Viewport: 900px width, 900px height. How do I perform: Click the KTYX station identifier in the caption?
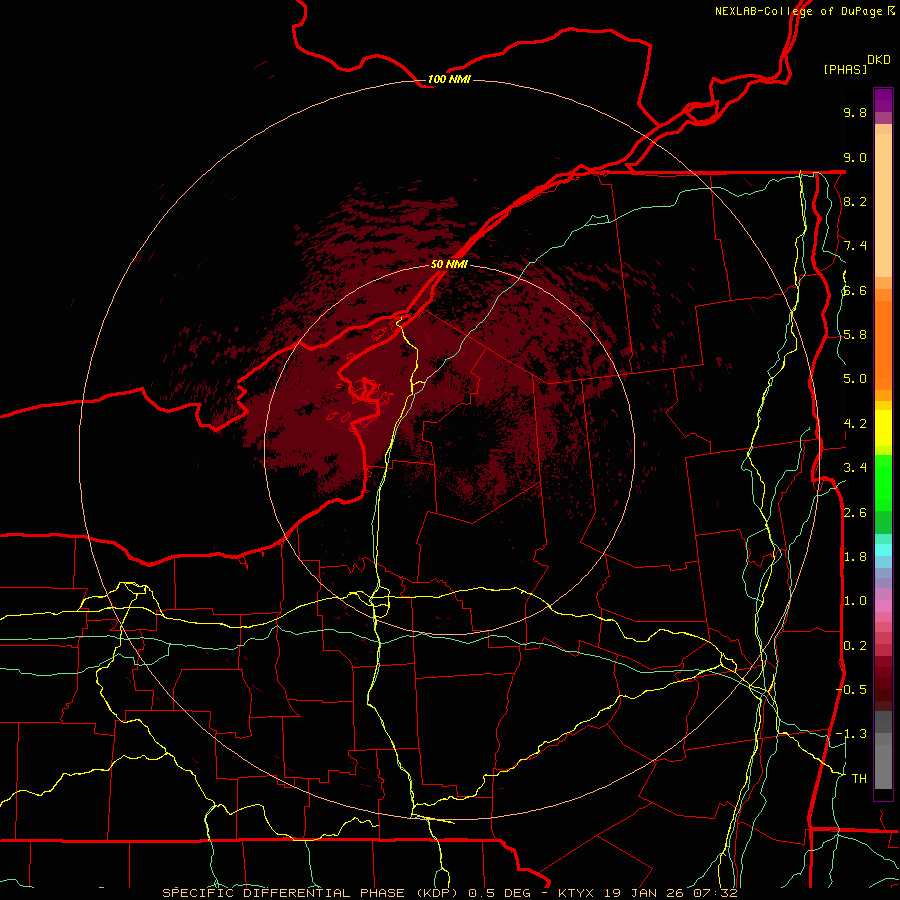pyautogui.click(x=577, y=893)
